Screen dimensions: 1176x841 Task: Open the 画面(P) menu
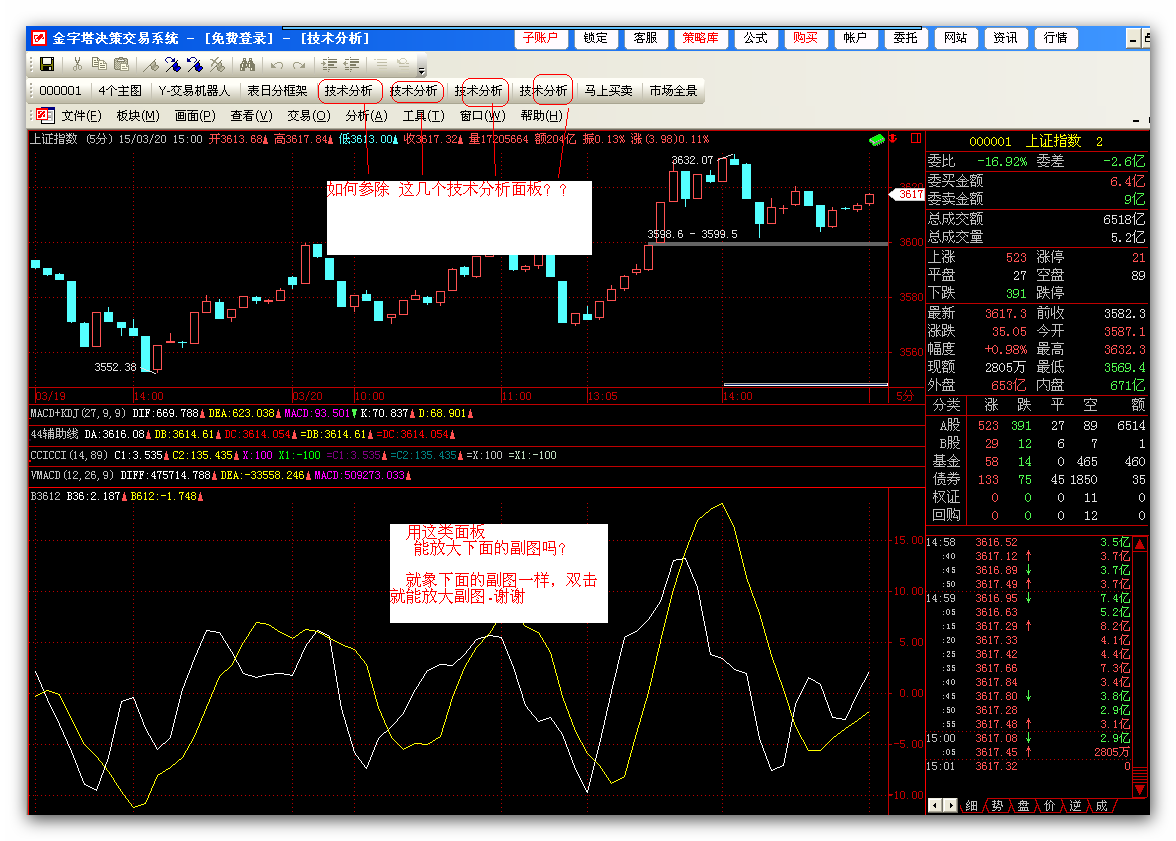(x=195, y=116)
